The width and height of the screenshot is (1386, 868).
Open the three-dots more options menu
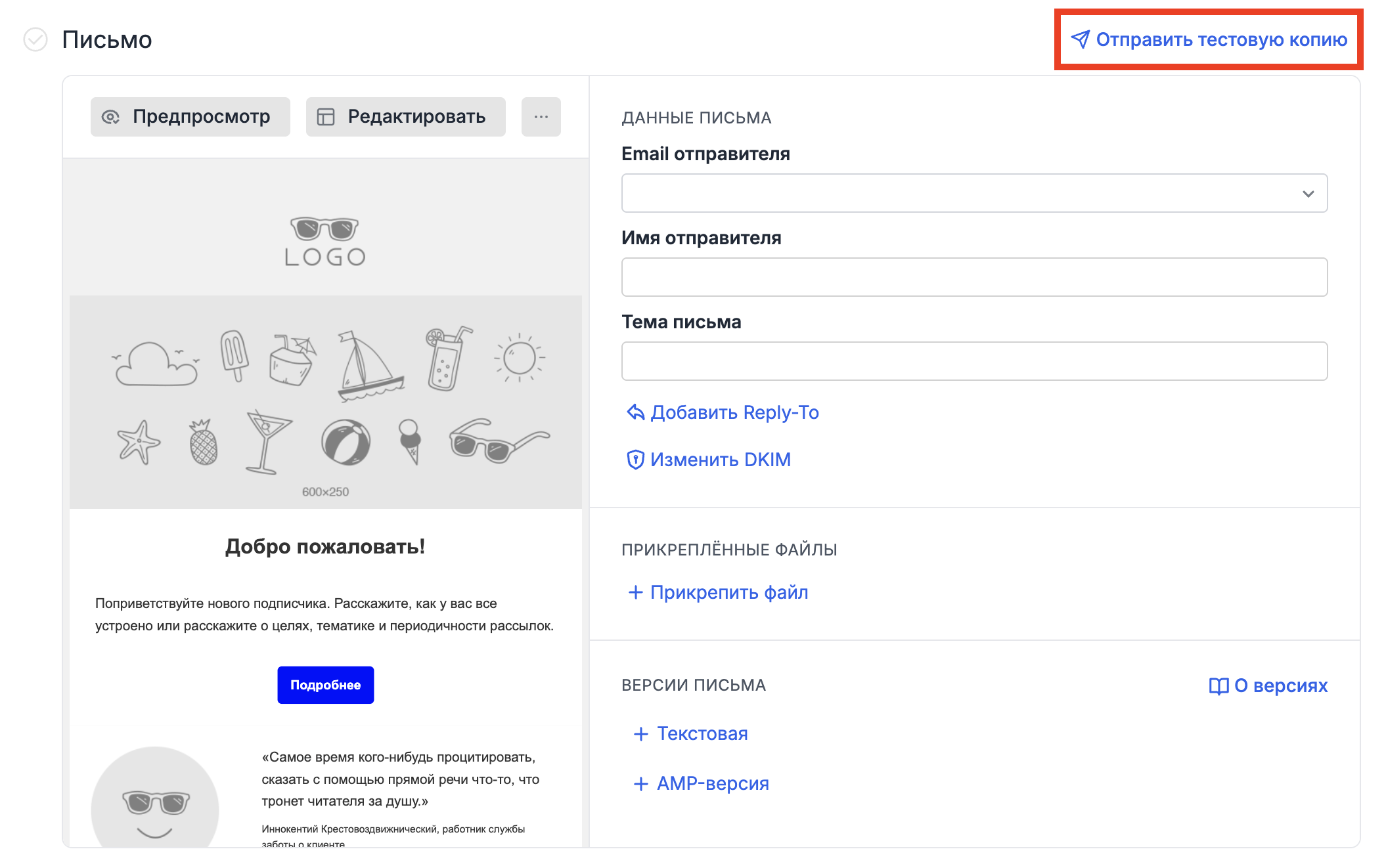pos(541,117)
